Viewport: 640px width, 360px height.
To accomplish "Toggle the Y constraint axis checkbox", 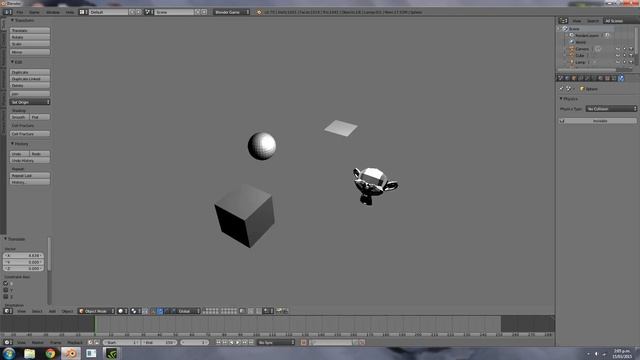I will [6, 290].
